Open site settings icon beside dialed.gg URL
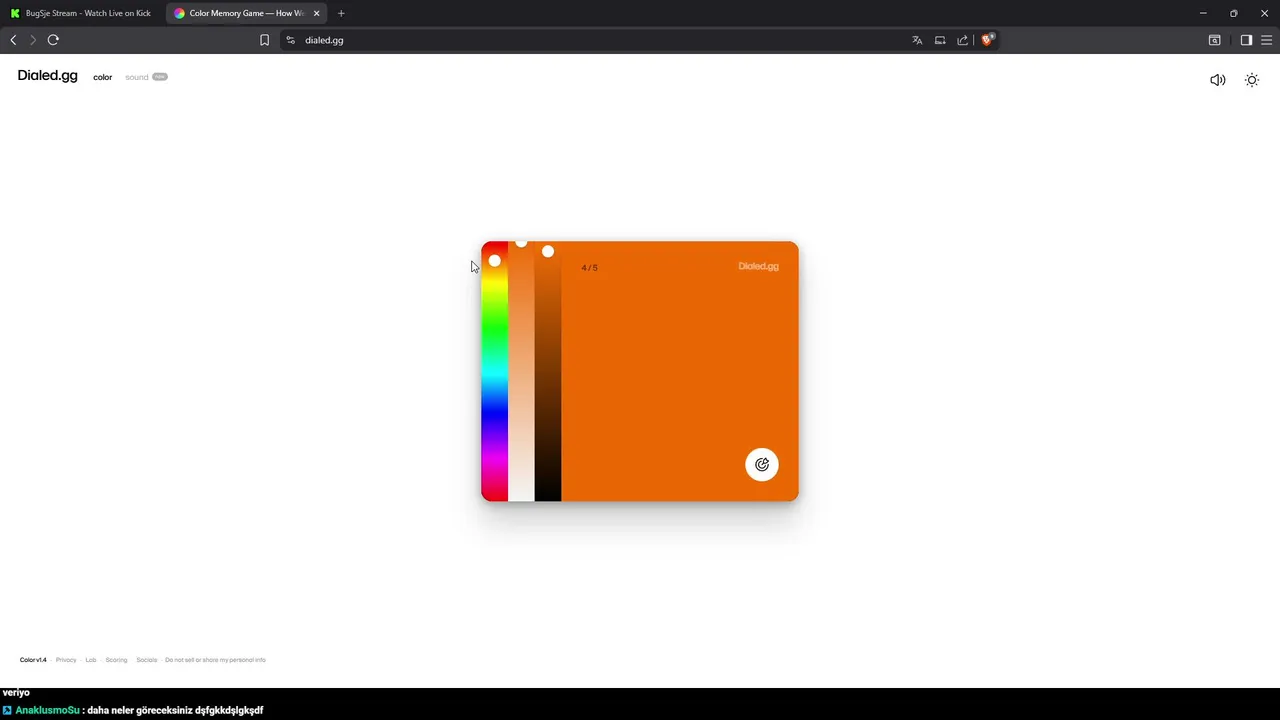Viewport: 1280px width, 720px height. (290, 40)
